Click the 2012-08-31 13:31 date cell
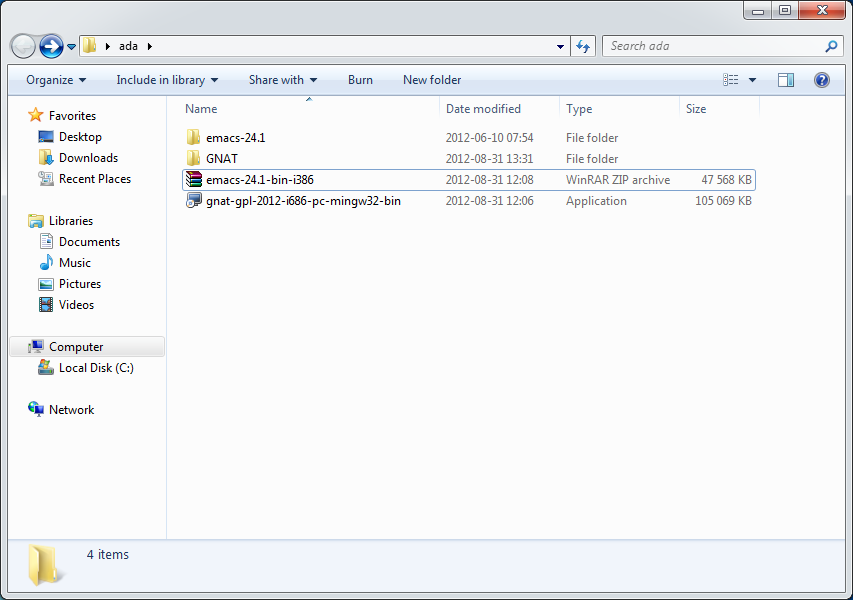Screen dimensions: 853x600 point(490,159)
